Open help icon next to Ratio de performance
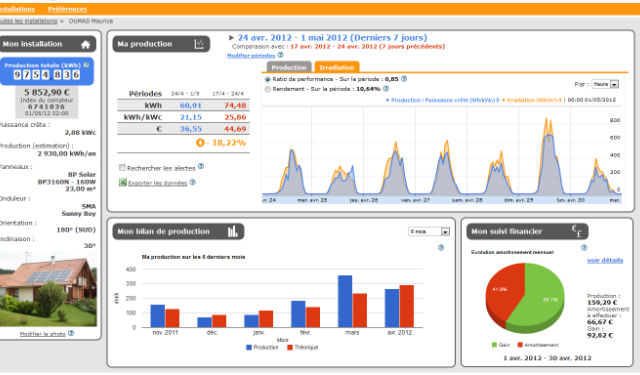The height and width of the screenshot is (375, 640). point(404,79)
